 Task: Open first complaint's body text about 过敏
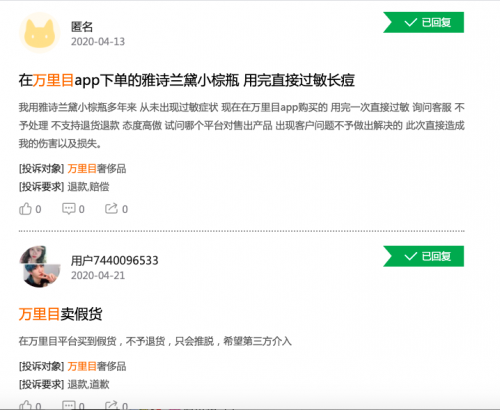click(242, 126)
